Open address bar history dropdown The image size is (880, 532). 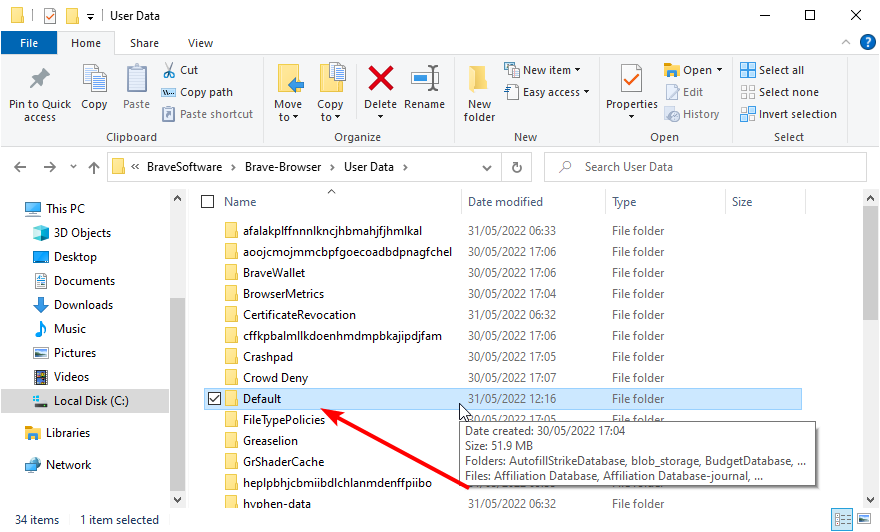(487, 167)
